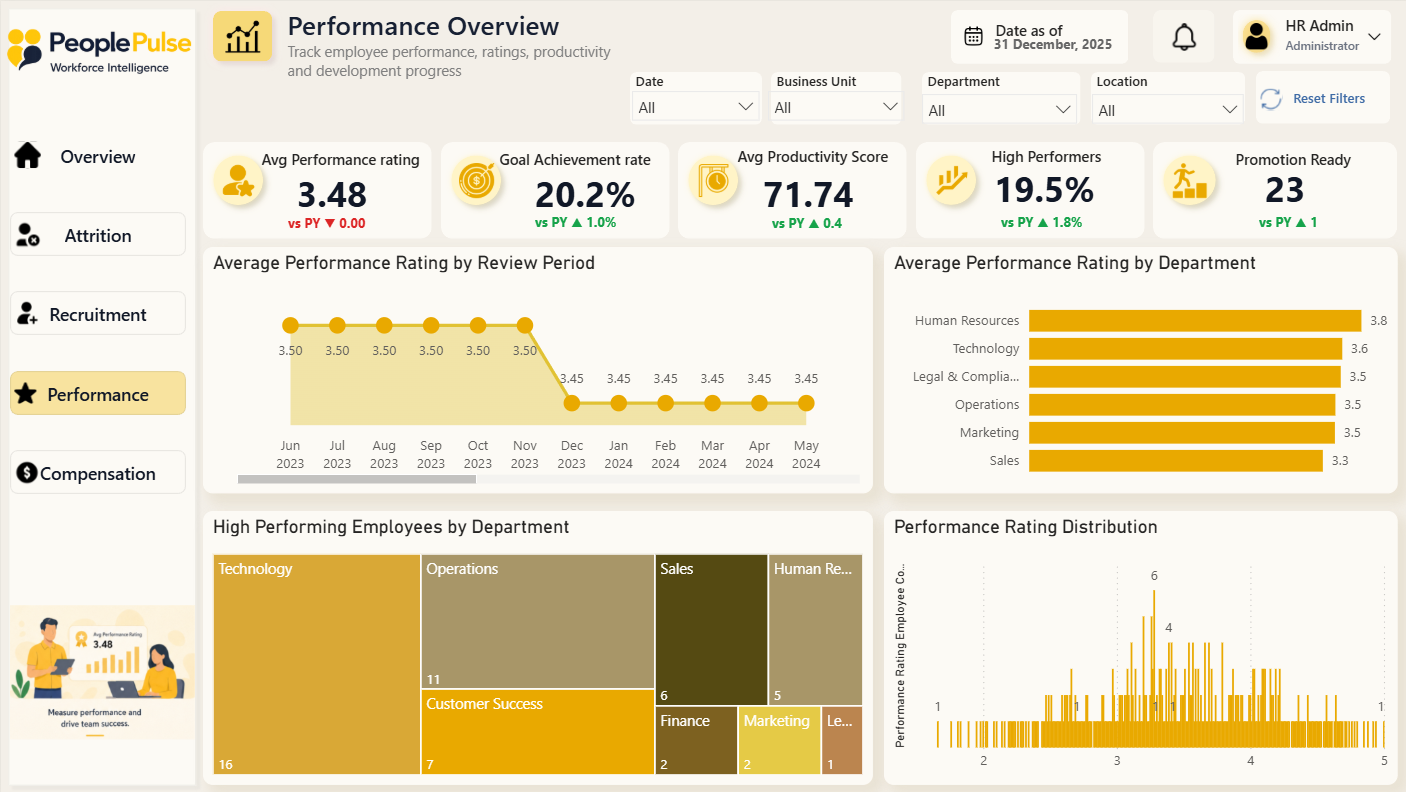
Task: Click the PeoplePulse logo
Action: point(98,48)
